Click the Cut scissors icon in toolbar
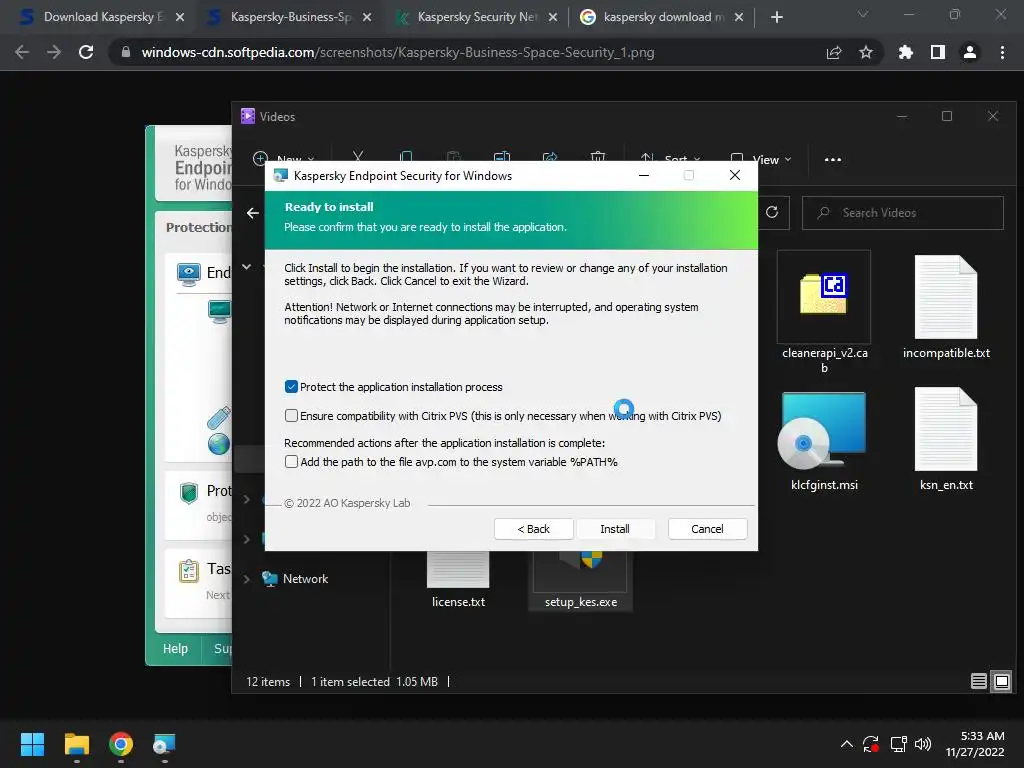Image resolution: width=1024 pixels, height=768 pixels. click(358, 157)
